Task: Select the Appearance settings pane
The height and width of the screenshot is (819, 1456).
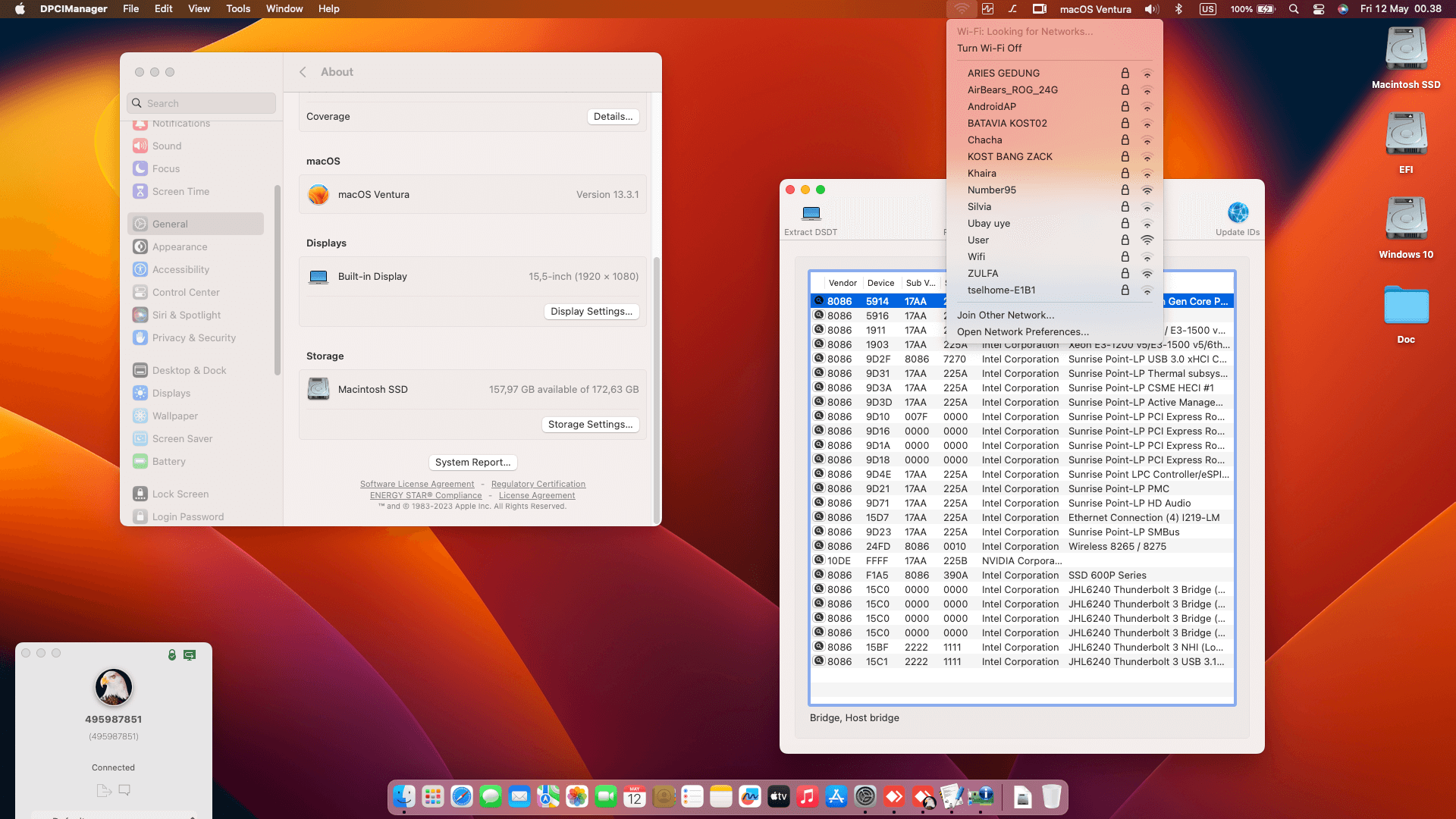Action: point(179,246)
